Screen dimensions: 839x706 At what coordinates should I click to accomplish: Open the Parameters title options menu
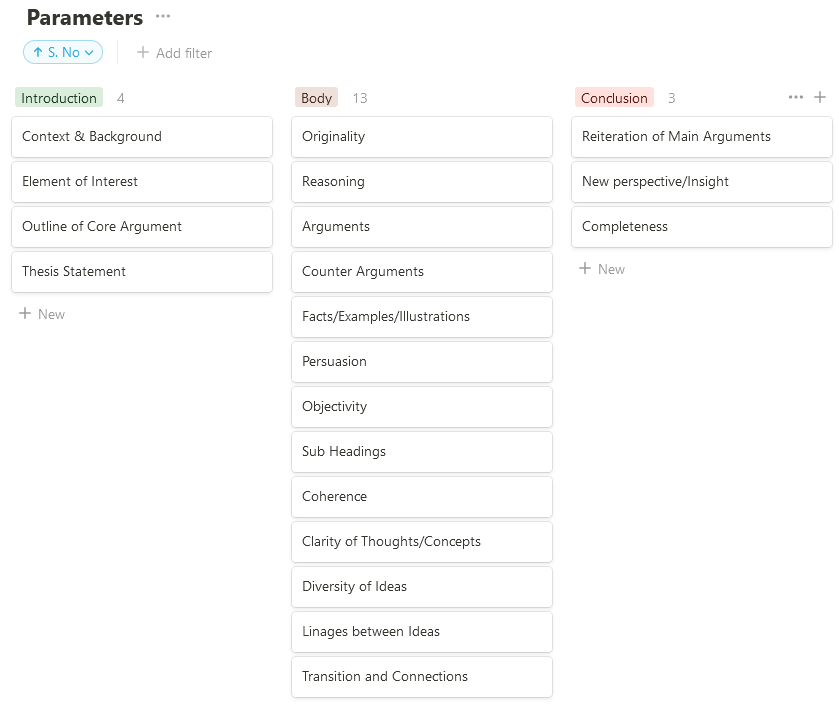click(x=163, y=17)
